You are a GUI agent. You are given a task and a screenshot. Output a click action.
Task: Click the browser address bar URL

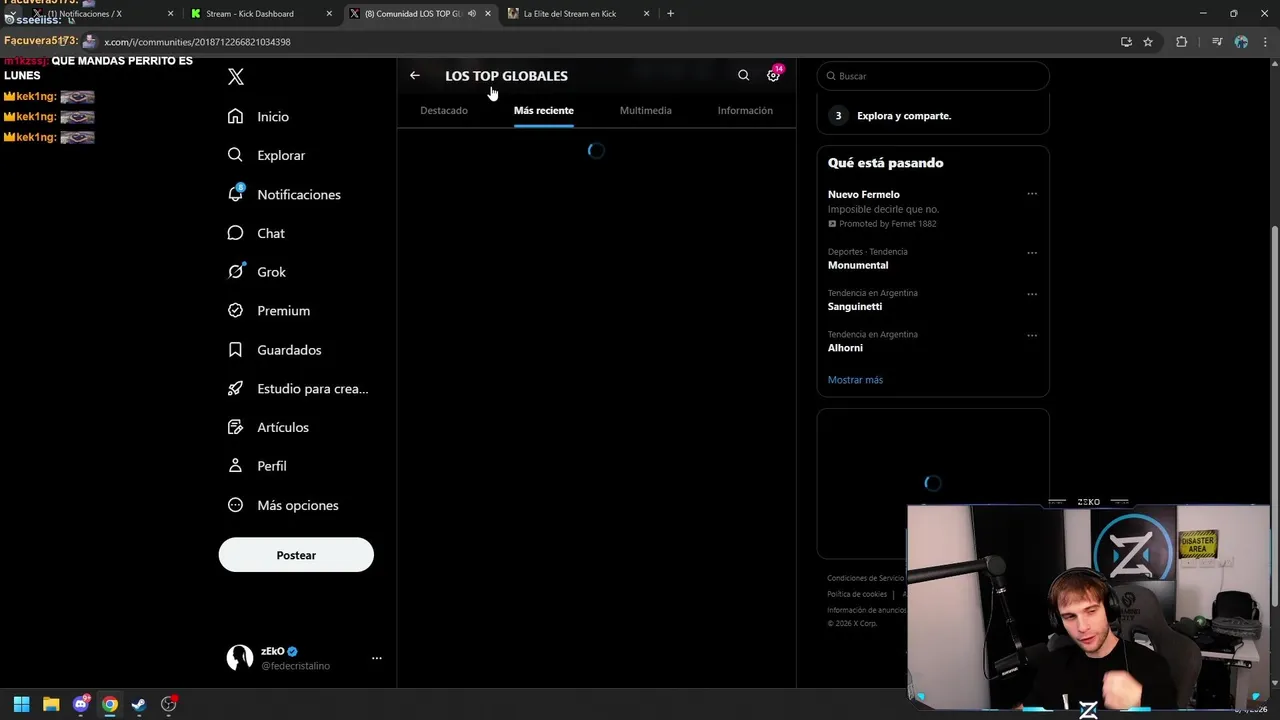(x=197, y=42)
